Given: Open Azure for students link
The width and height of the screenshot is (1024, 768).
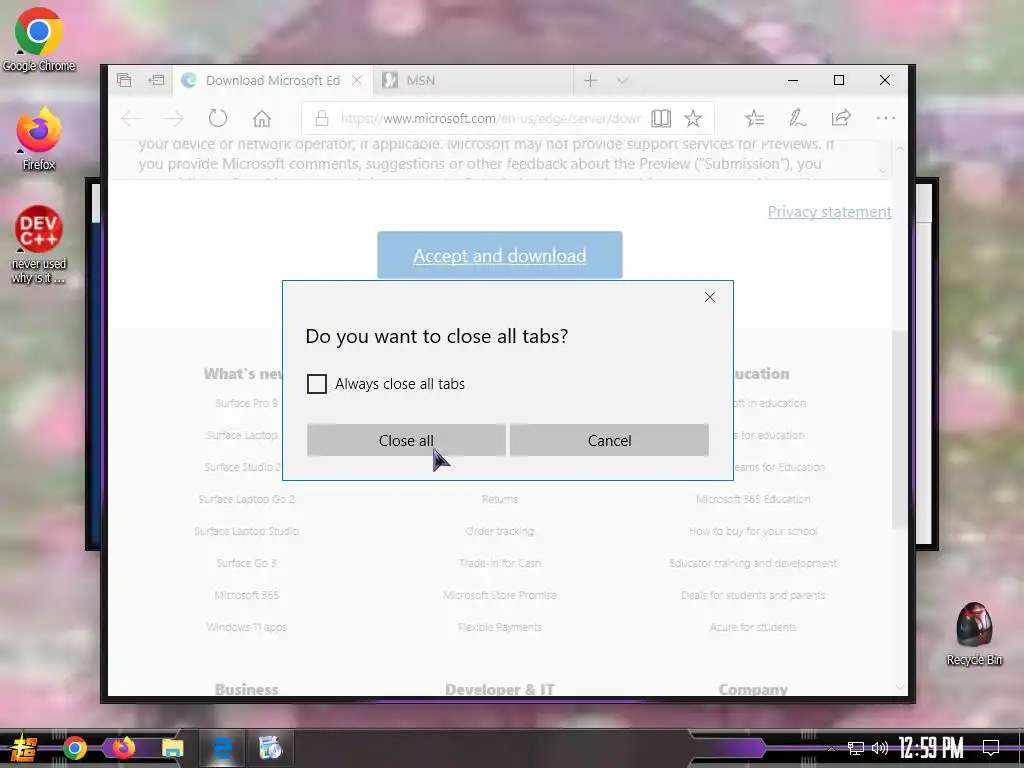Looking at the screenshot, I should pyautogui.click(x=753, y=627).
